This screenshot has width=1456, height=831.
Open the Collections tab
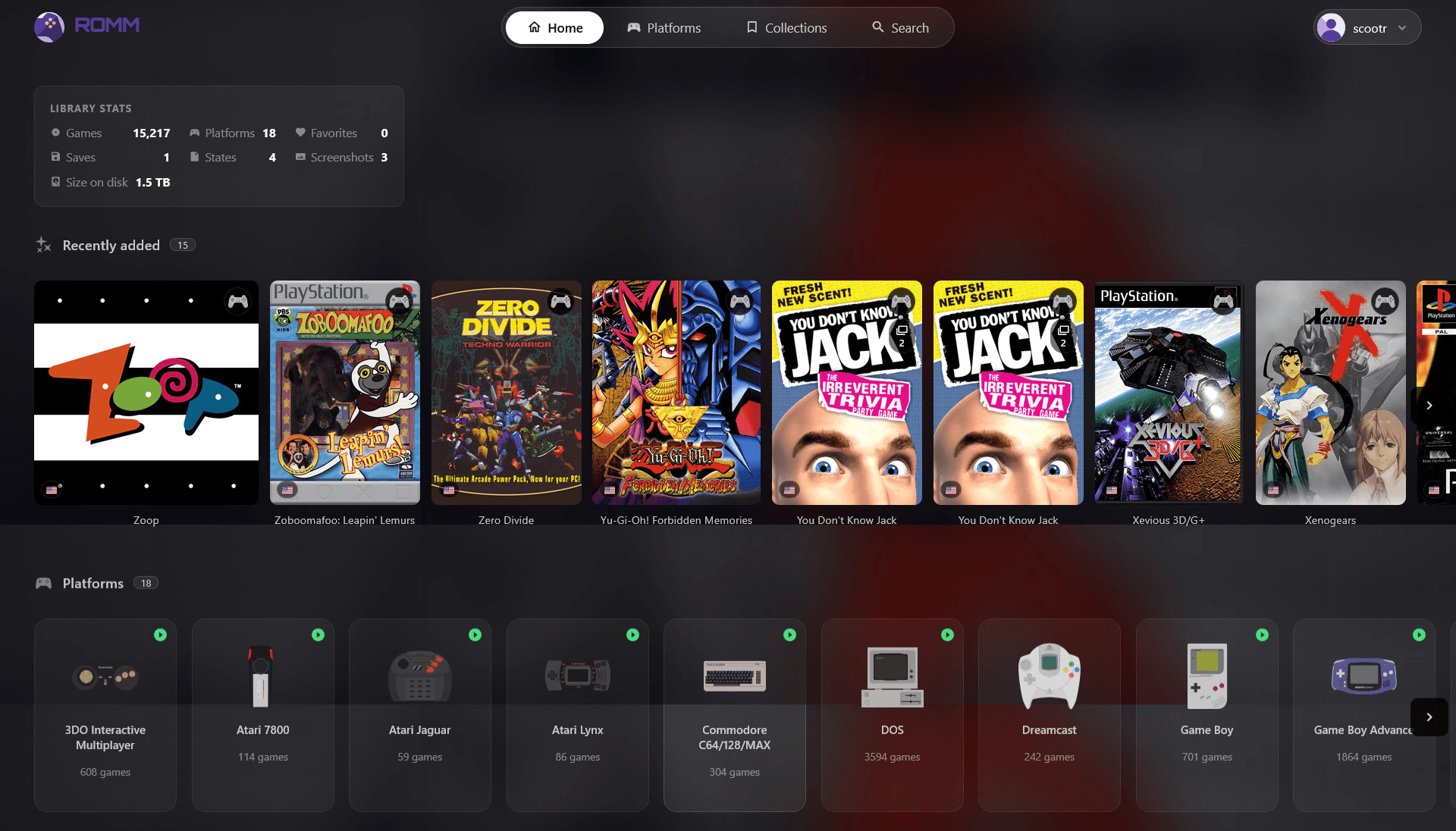(786, 28)
